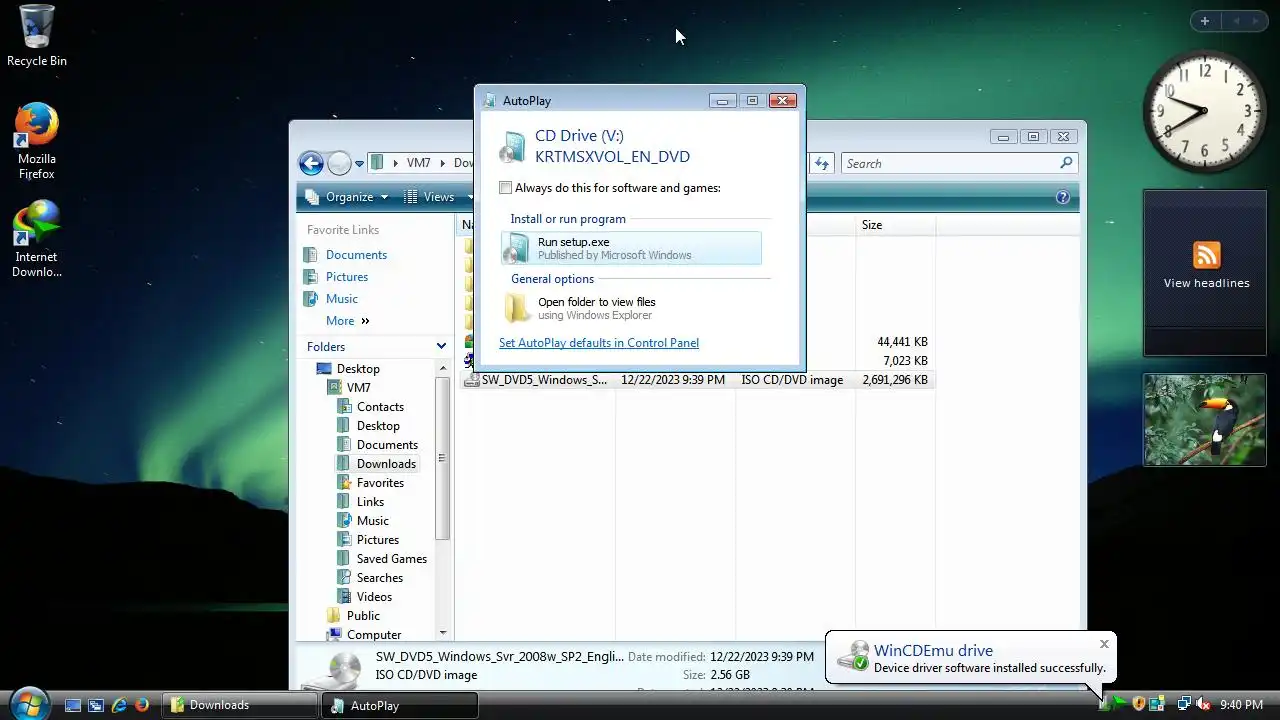Image resolution: width=1280 pixels, height=720 pixels.
Task: Switch to AutoPlay taskbar button
Action: point(401,705)
